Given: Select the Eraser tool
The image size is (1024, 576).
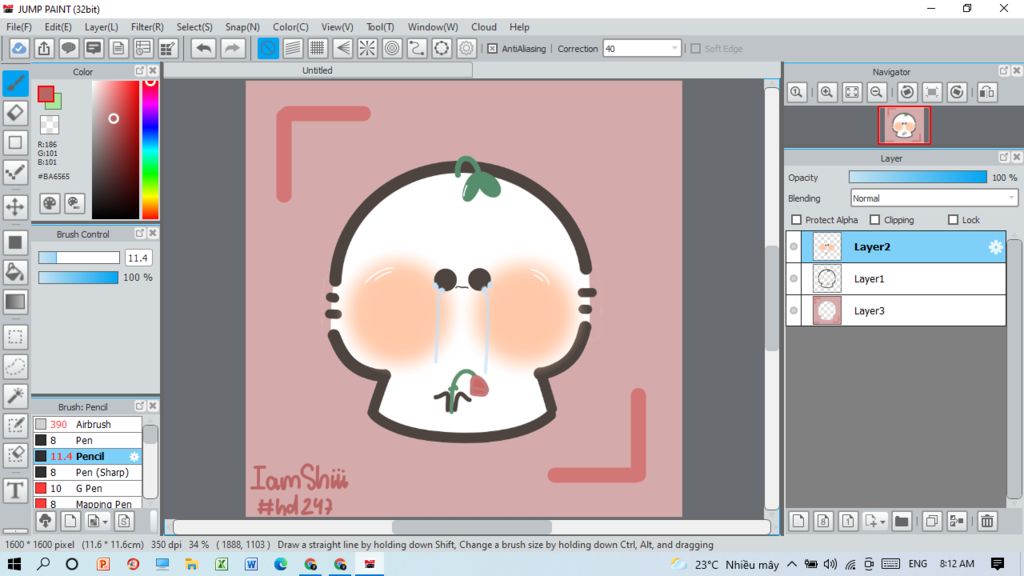Looking at the screenshot, I should (15, 113).
